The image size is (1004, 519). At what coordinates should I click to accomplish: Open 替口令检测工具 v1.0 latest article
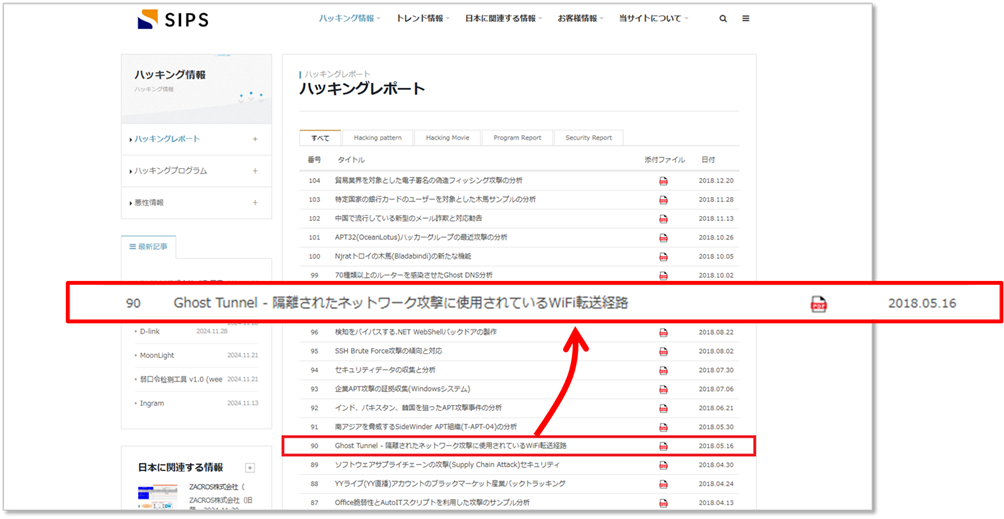tap(181, 379)
